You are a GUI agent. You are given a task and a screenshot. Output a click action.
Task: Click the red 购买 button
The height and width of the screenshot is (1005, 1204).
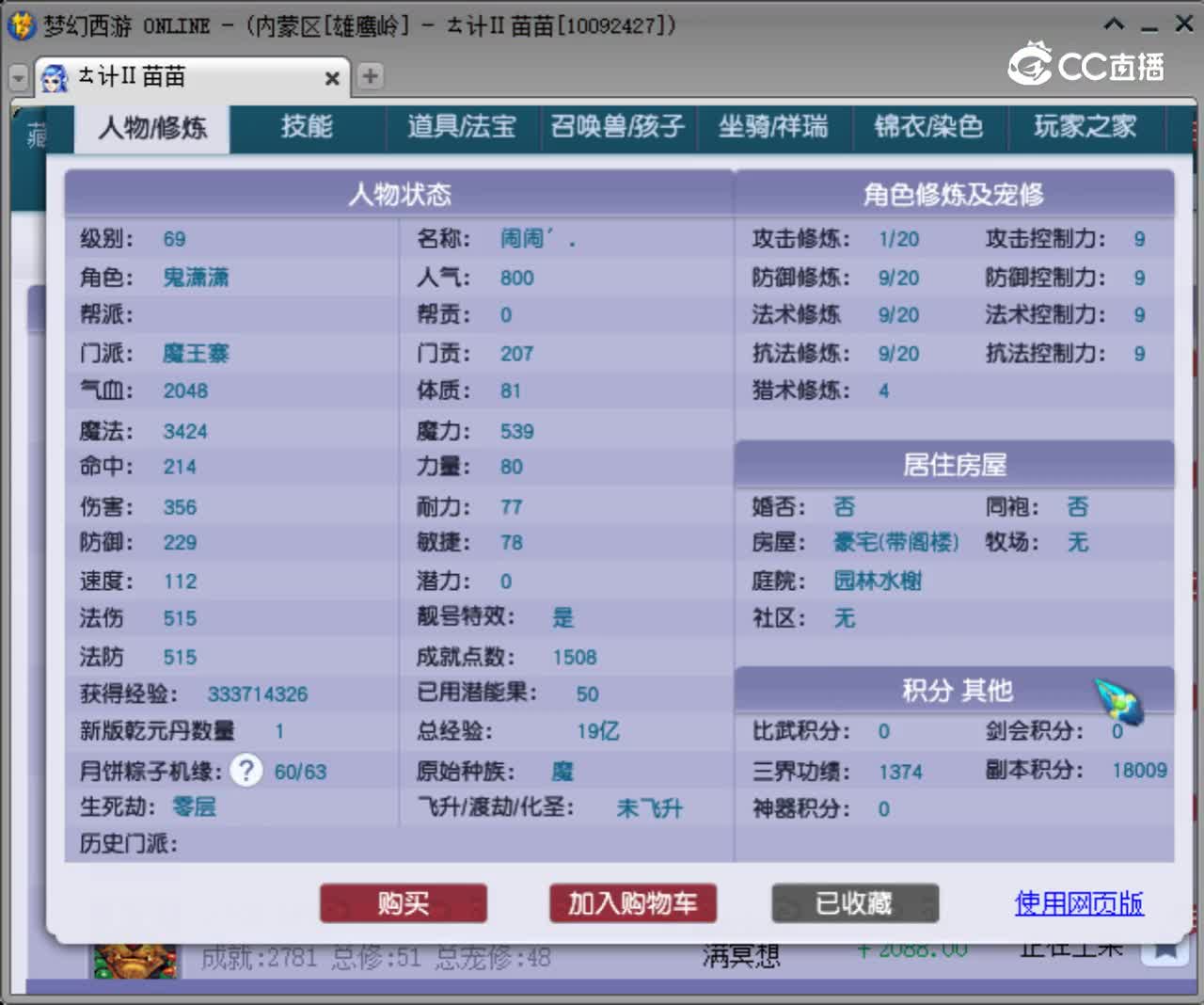point(404,903)
